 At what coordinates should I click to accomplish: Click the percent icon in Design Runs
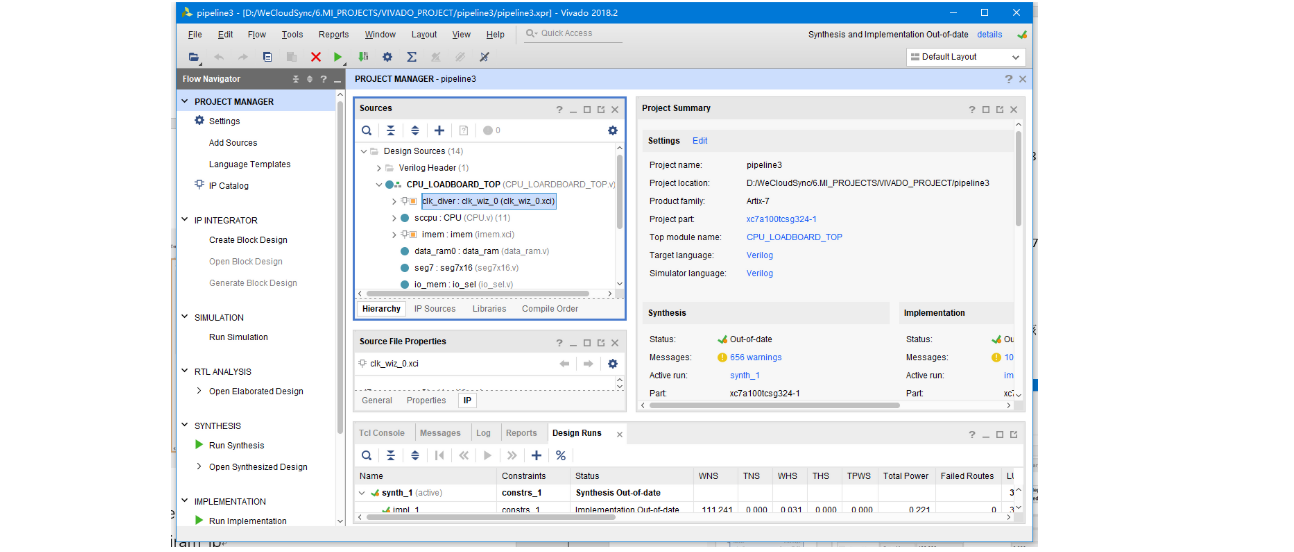(561, 455)
